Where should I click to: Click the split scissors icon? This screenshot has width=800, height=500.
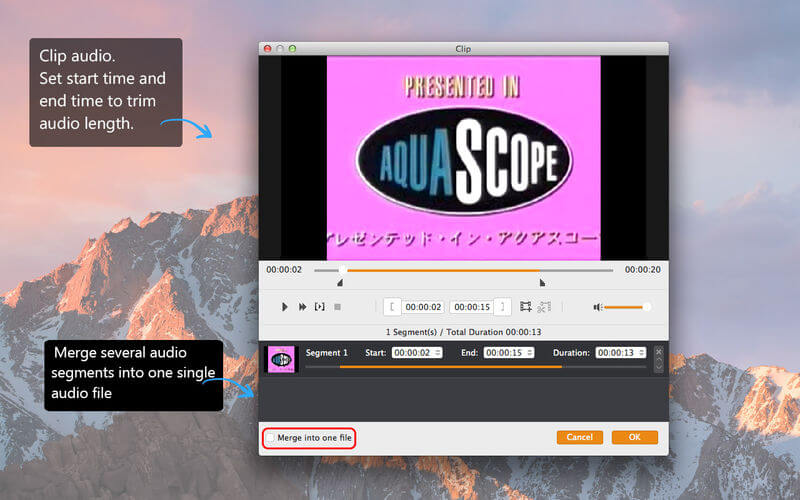point(544,307)
